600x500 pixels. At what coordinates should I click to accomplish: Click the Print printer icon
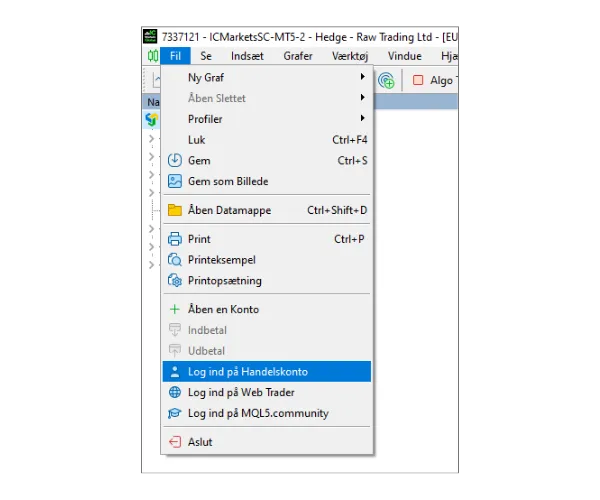[x=175, y=239]
